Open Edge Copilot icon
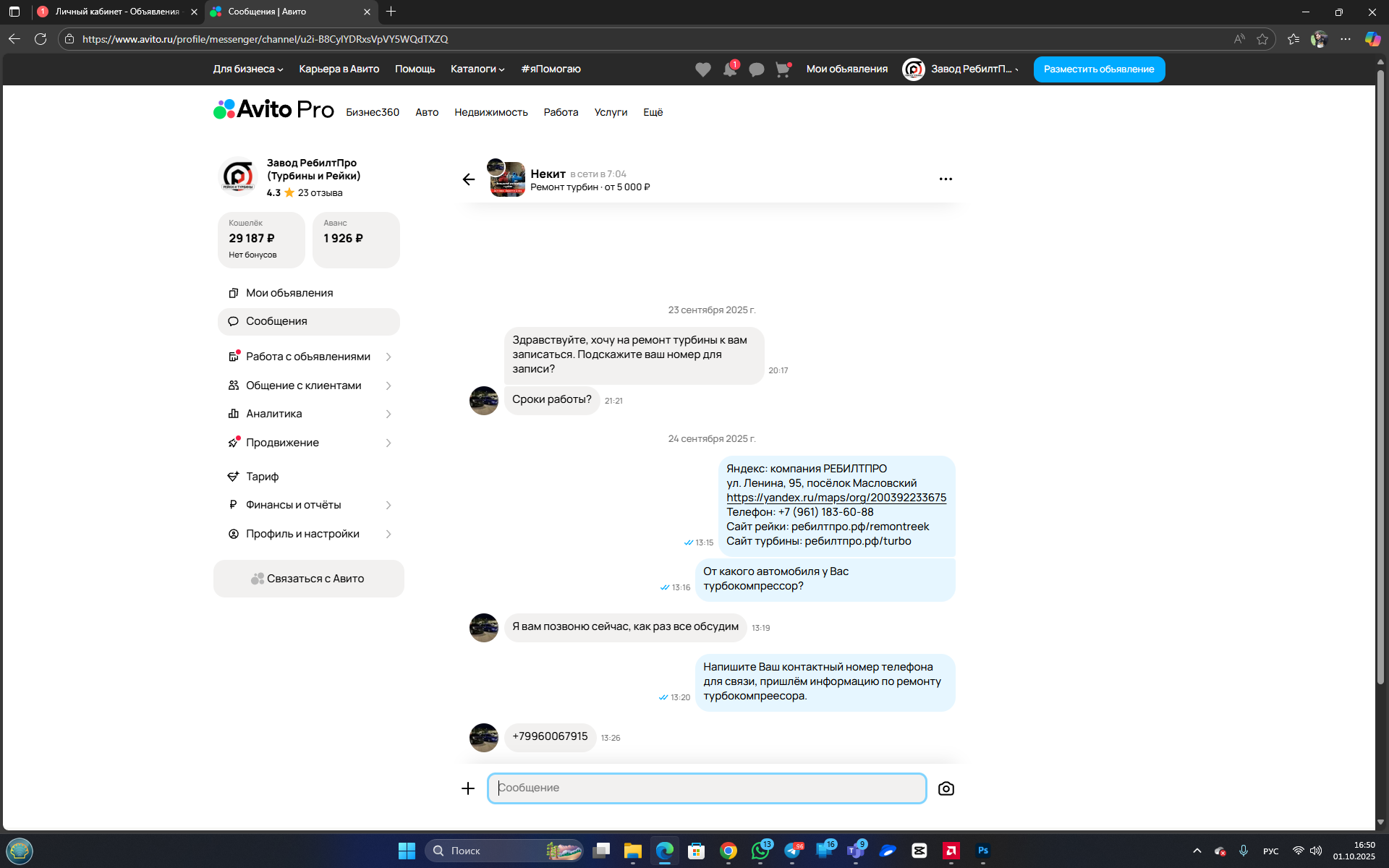1389x868 pixels. click(1372, 39)
